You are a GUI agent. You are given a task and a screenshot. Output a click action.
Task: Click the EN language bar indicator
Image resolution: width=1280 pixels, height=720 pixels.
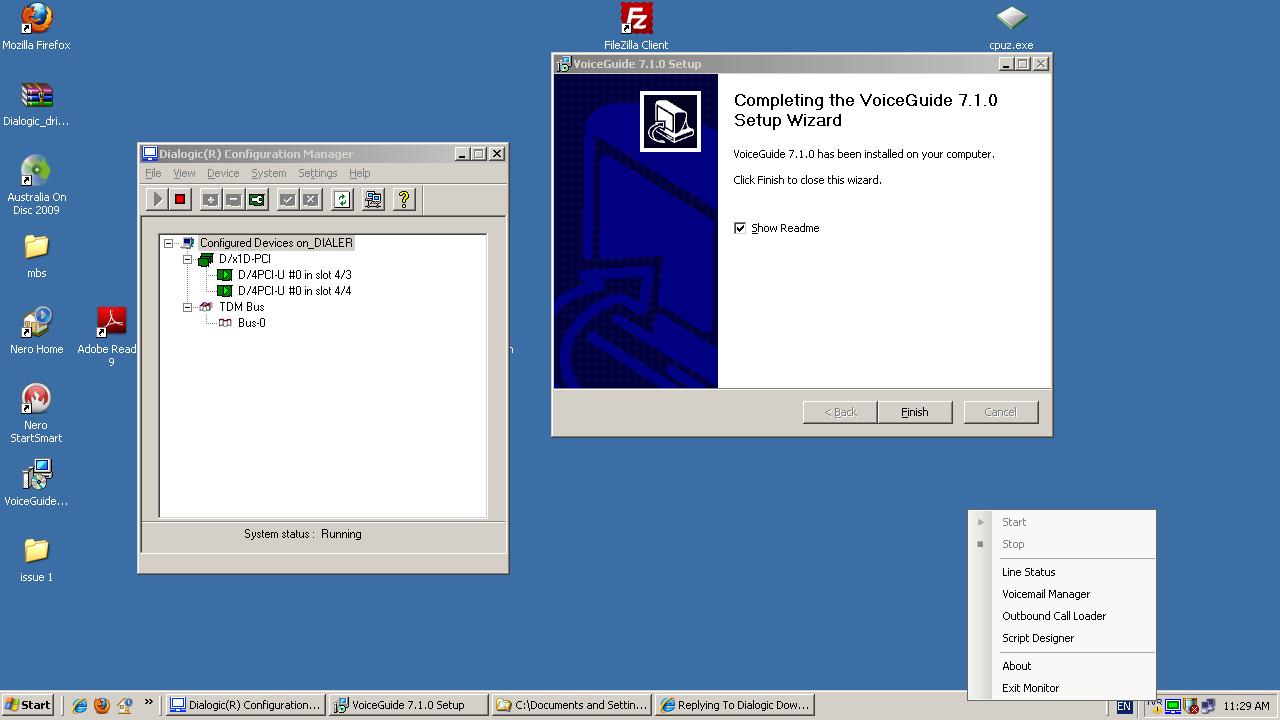coord(1124,706)
